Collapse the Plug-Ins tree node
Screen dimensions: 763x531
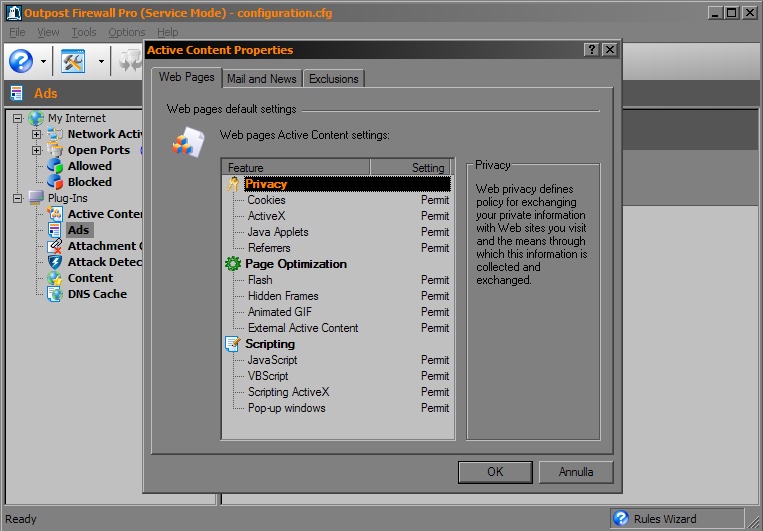point(18,198)
